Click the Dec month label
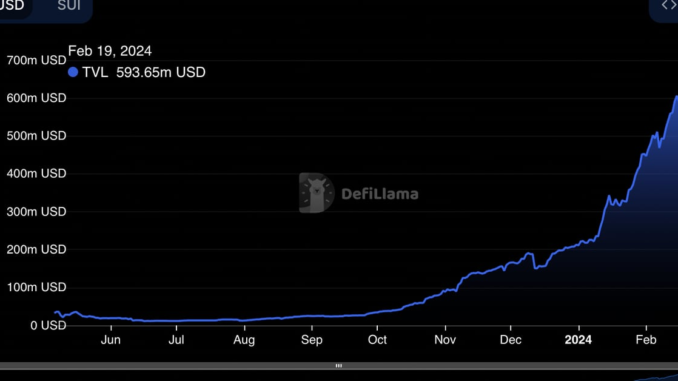 tap(511, 340)
